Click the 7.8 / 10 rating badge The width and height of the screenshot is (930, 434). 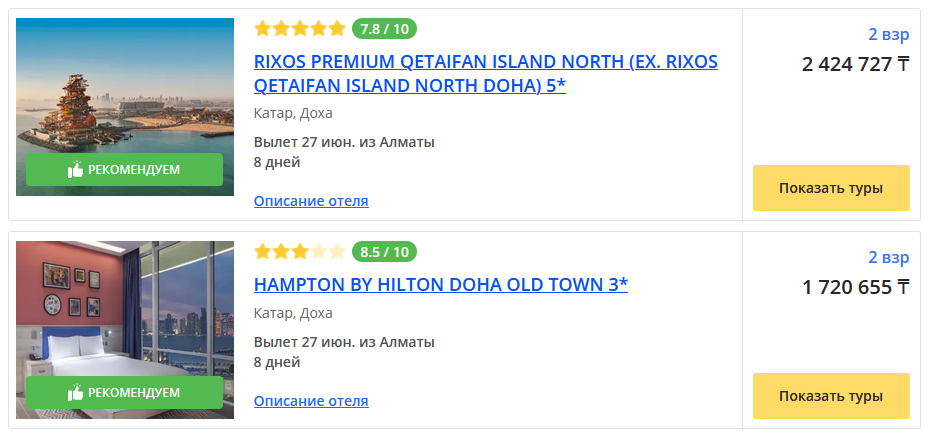tap(385, 28)
